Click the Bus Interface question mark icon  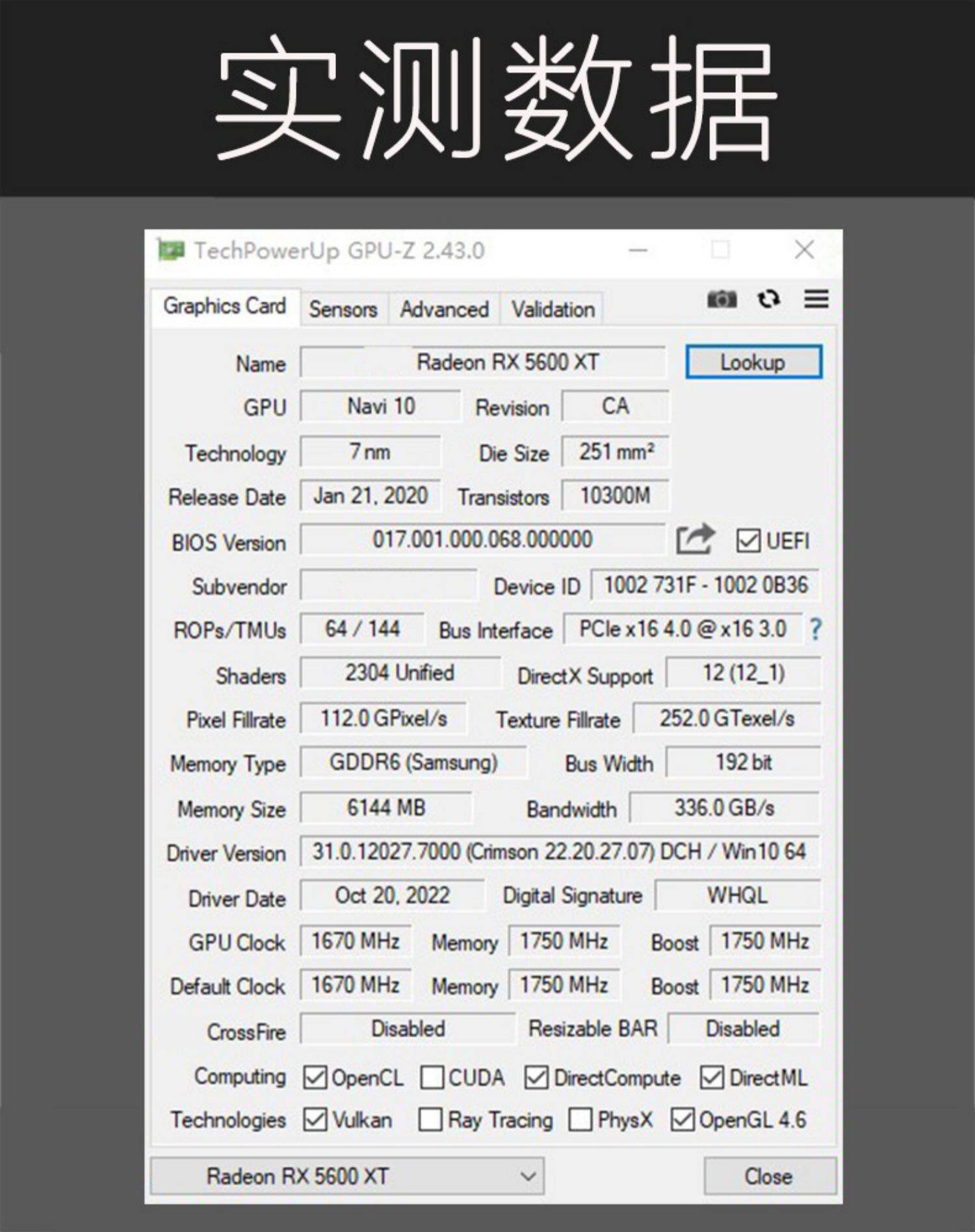(x=815, y=629)
